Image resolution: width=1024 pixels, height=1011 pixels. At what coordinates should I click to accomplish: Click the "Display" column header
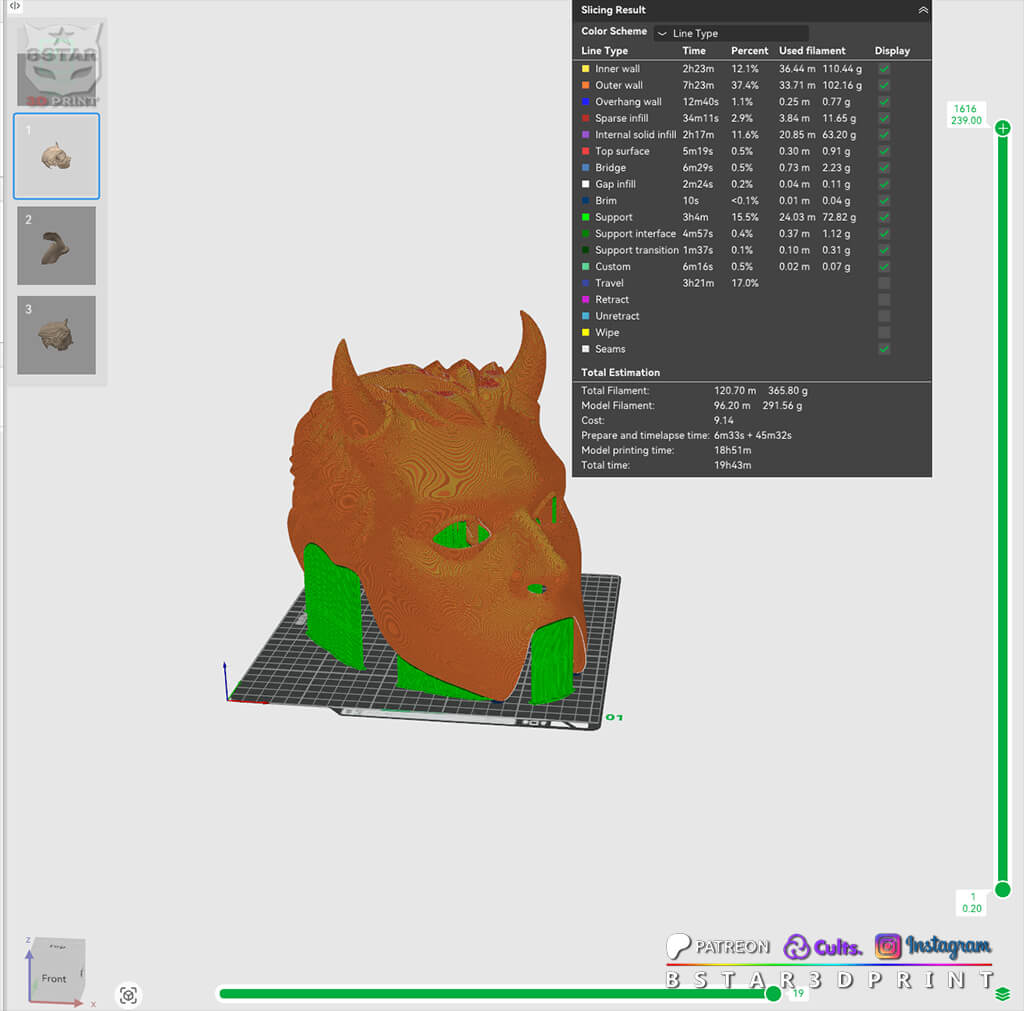click(892, 50)
